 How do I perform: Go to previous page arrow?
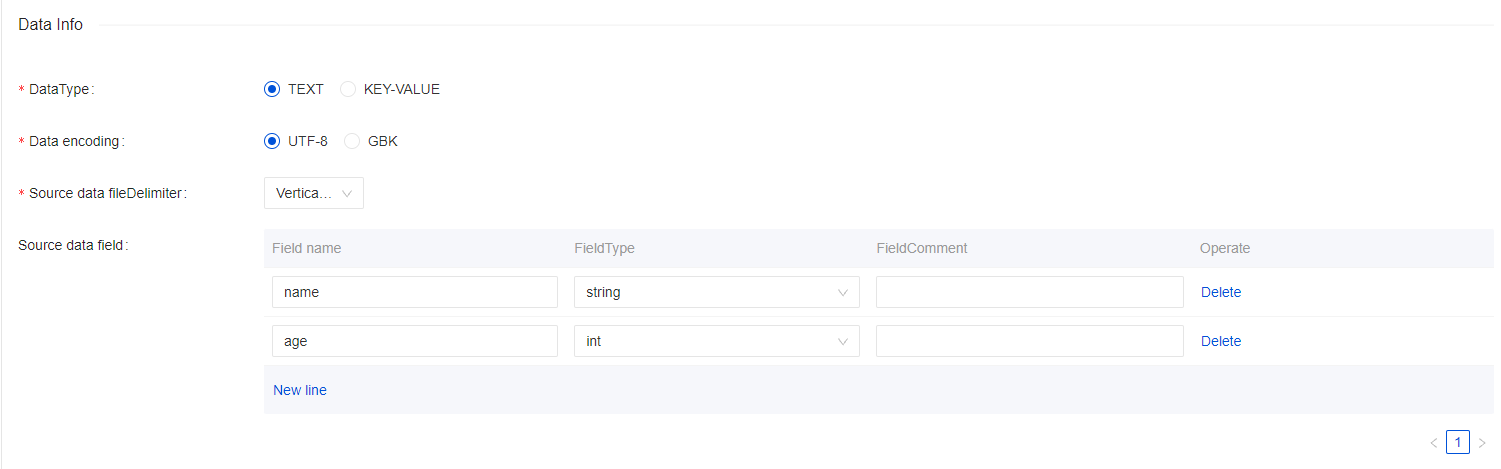[x=1434, y=442]
